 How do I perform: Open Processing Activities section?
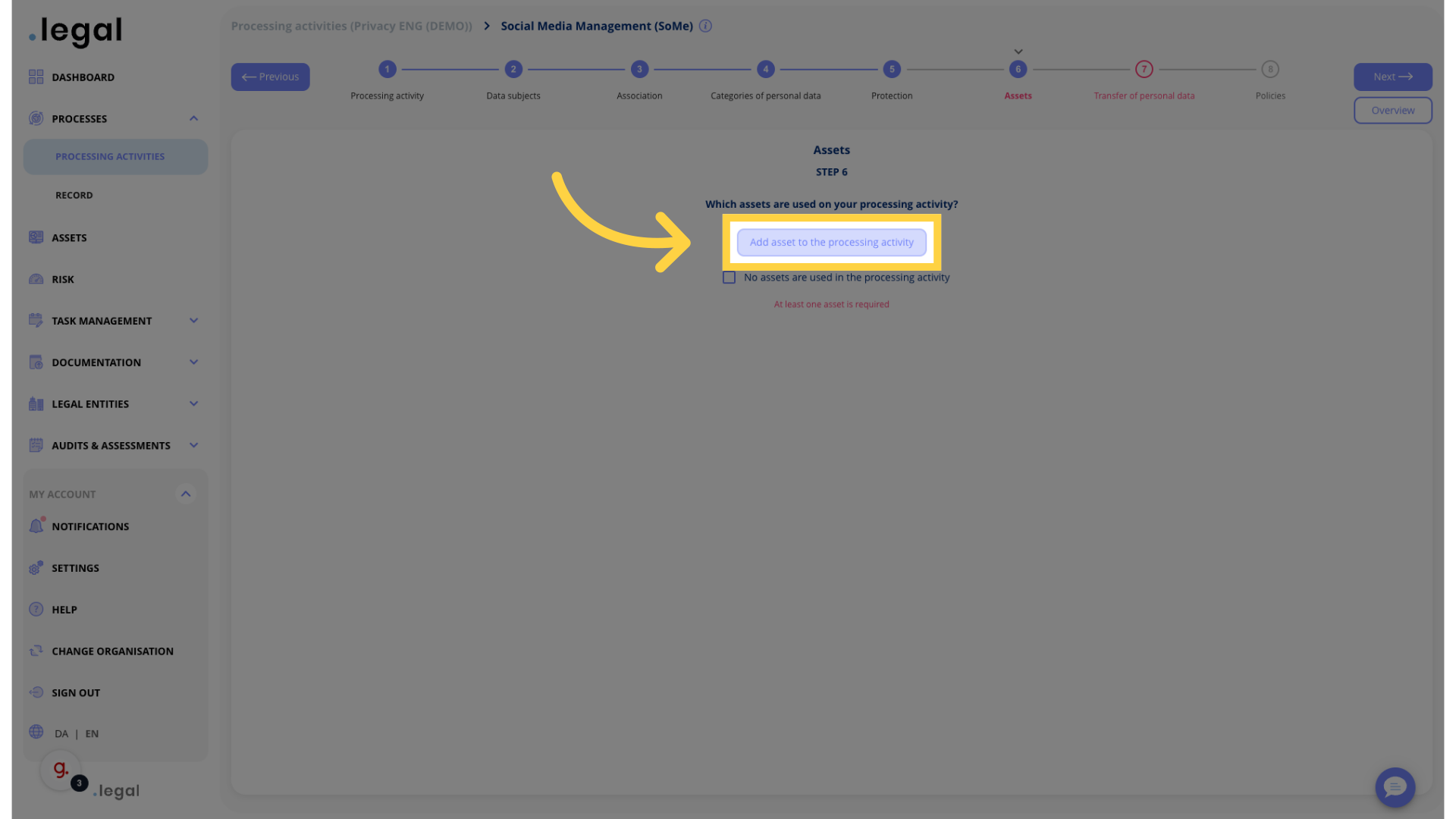[110, 157]
